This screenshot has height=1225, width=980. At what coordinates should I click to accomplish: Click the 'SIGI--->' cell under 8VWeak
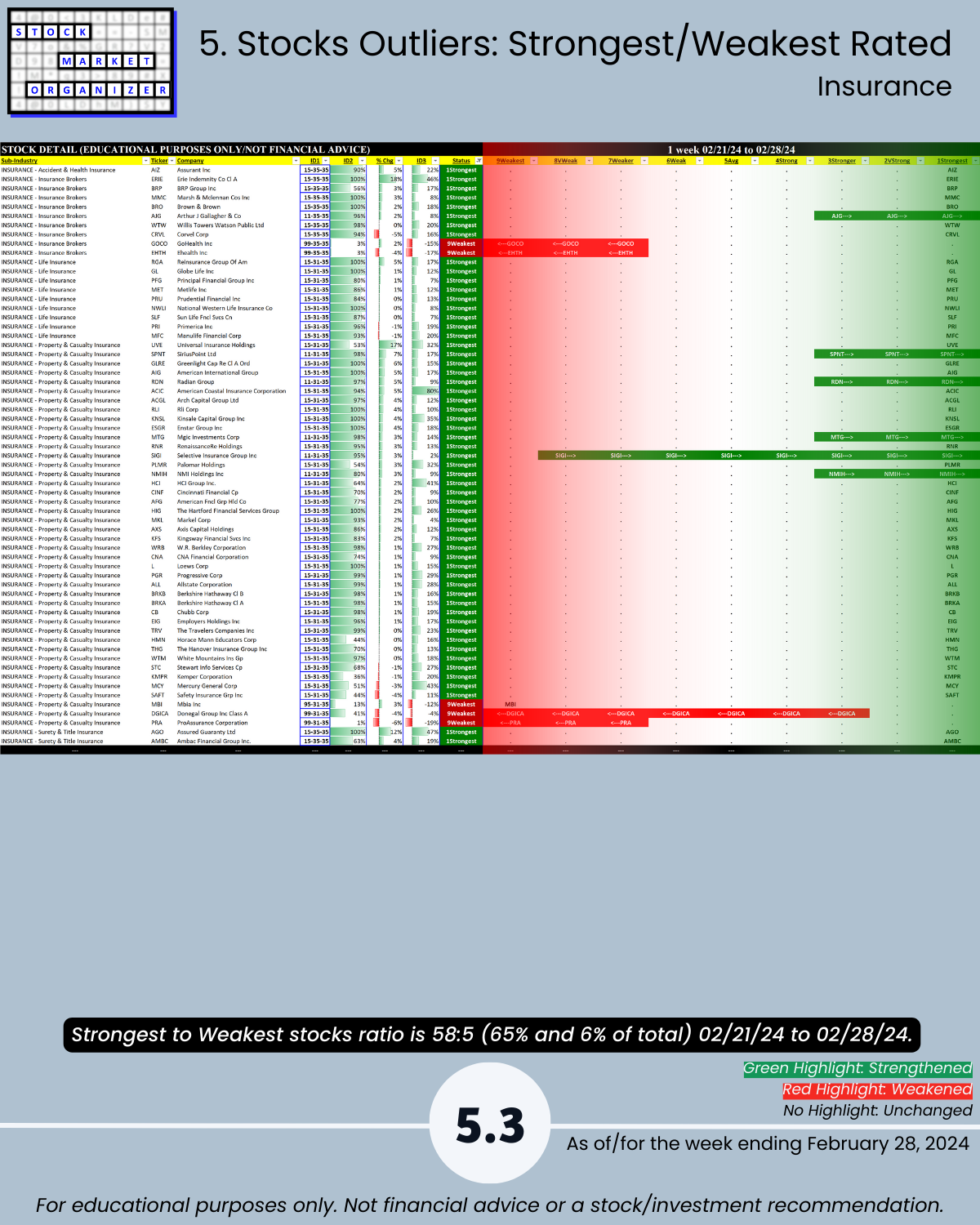pos(565,456)
